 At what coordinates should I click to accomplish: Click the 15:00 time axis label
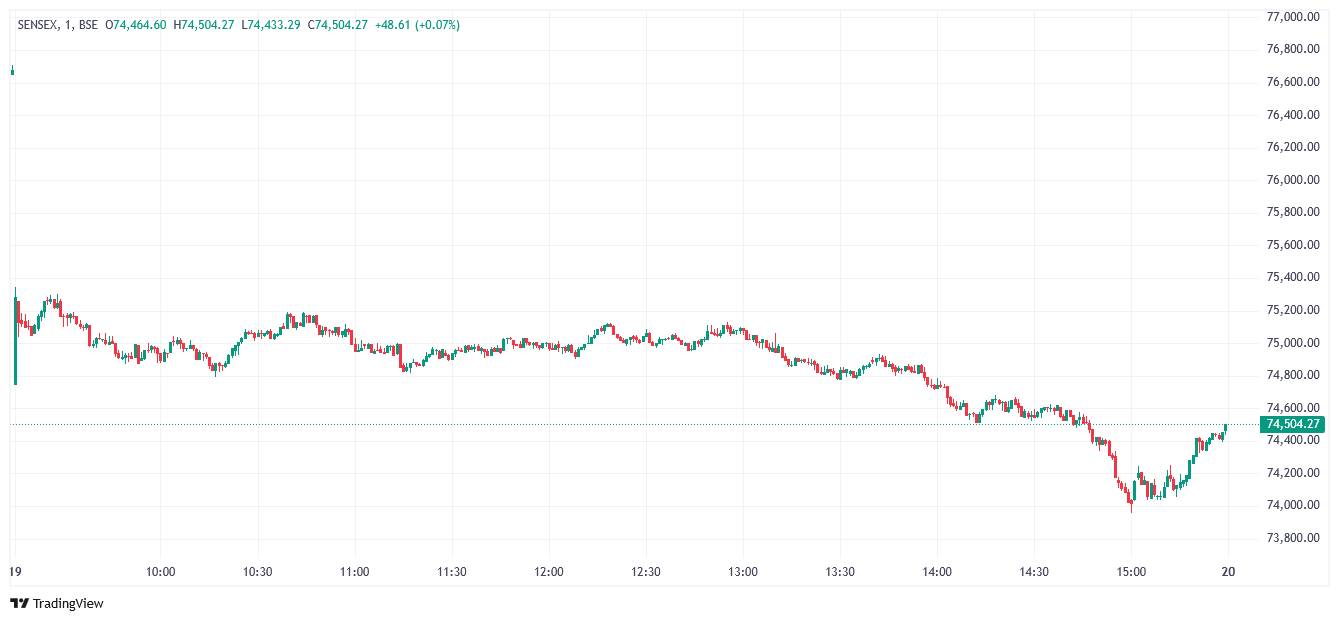pyautogui.click(x=1131, y=572)
